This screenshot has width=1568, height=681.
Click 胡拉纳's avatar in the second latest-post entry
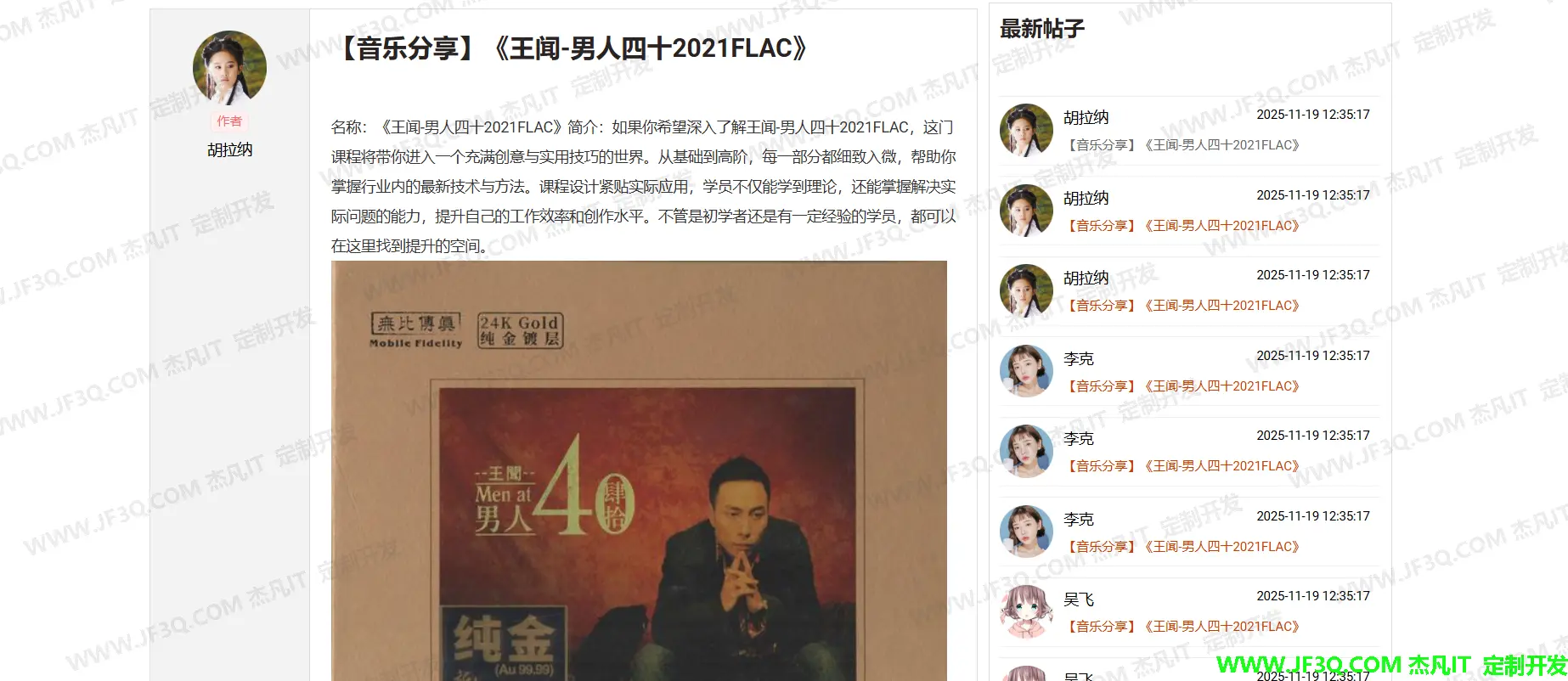pos(1026,211)
